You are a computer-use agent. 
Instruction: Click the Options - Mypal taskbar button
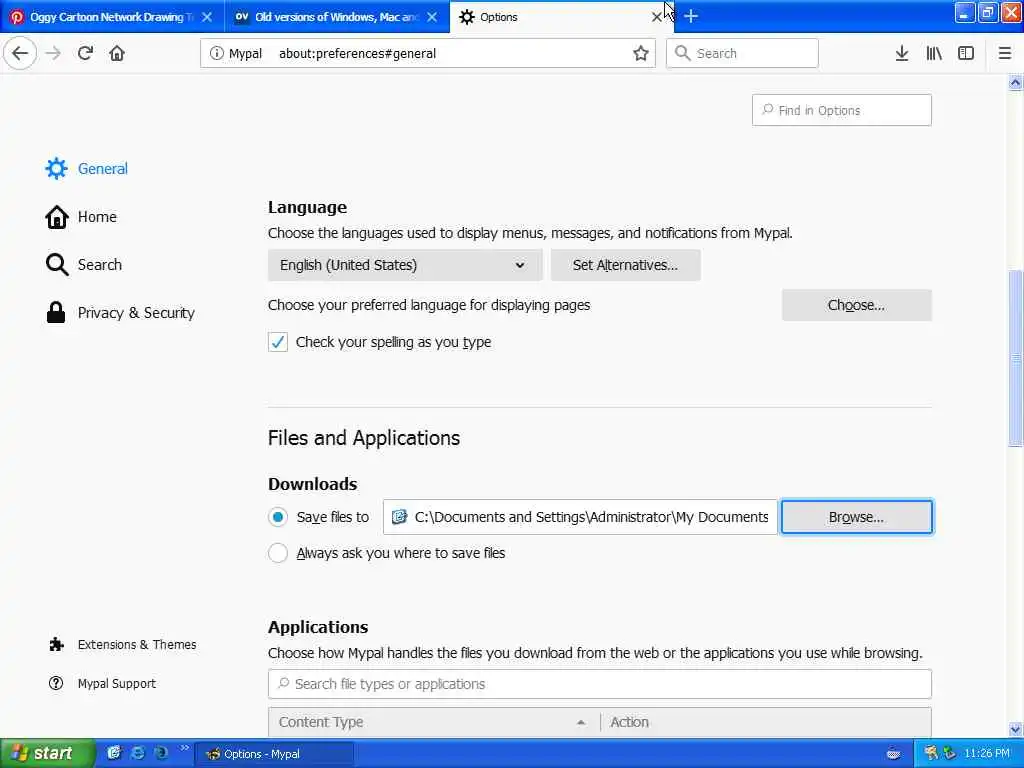coord(274,754)
